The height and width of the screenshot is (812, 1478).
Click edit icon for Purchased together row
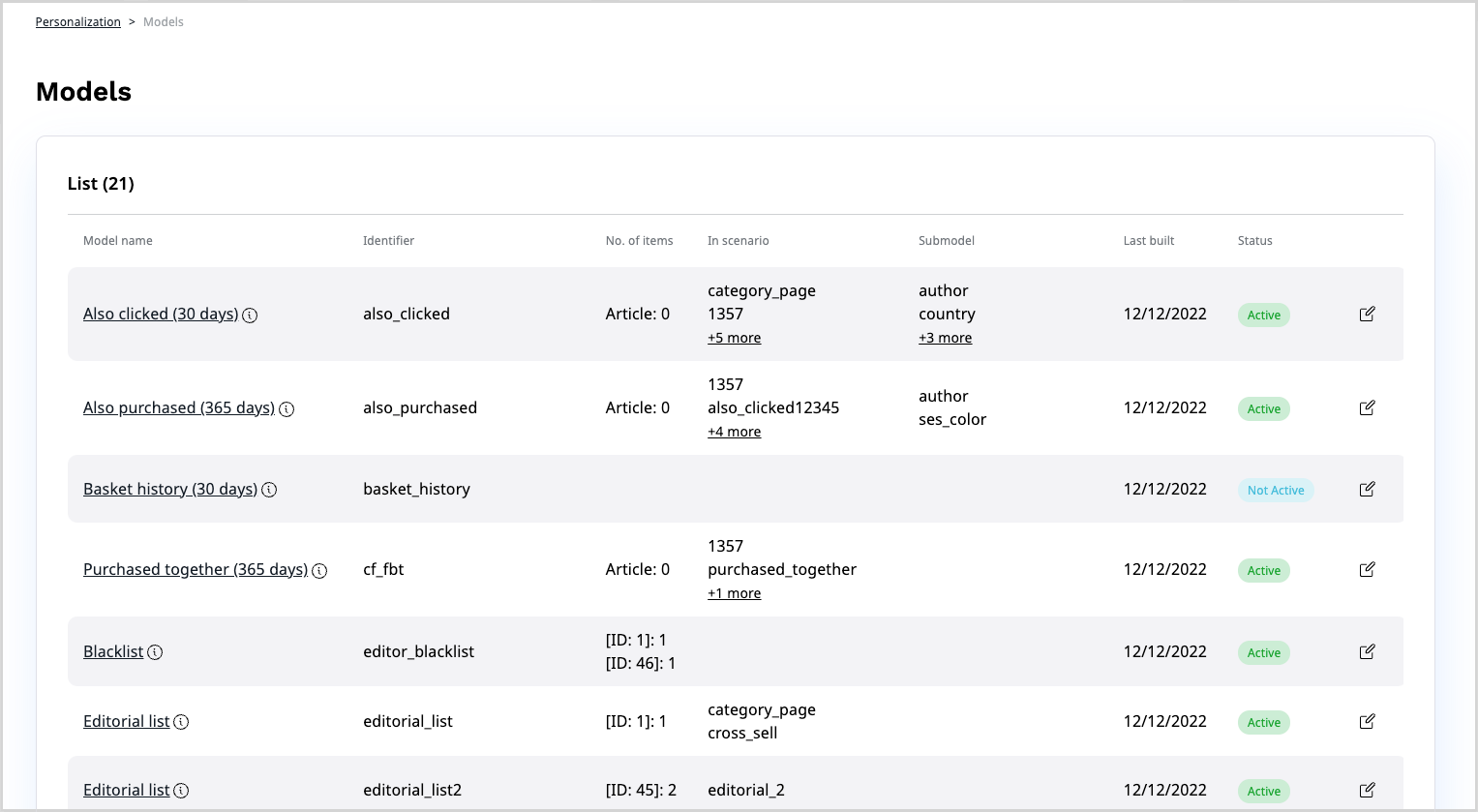1367,569
